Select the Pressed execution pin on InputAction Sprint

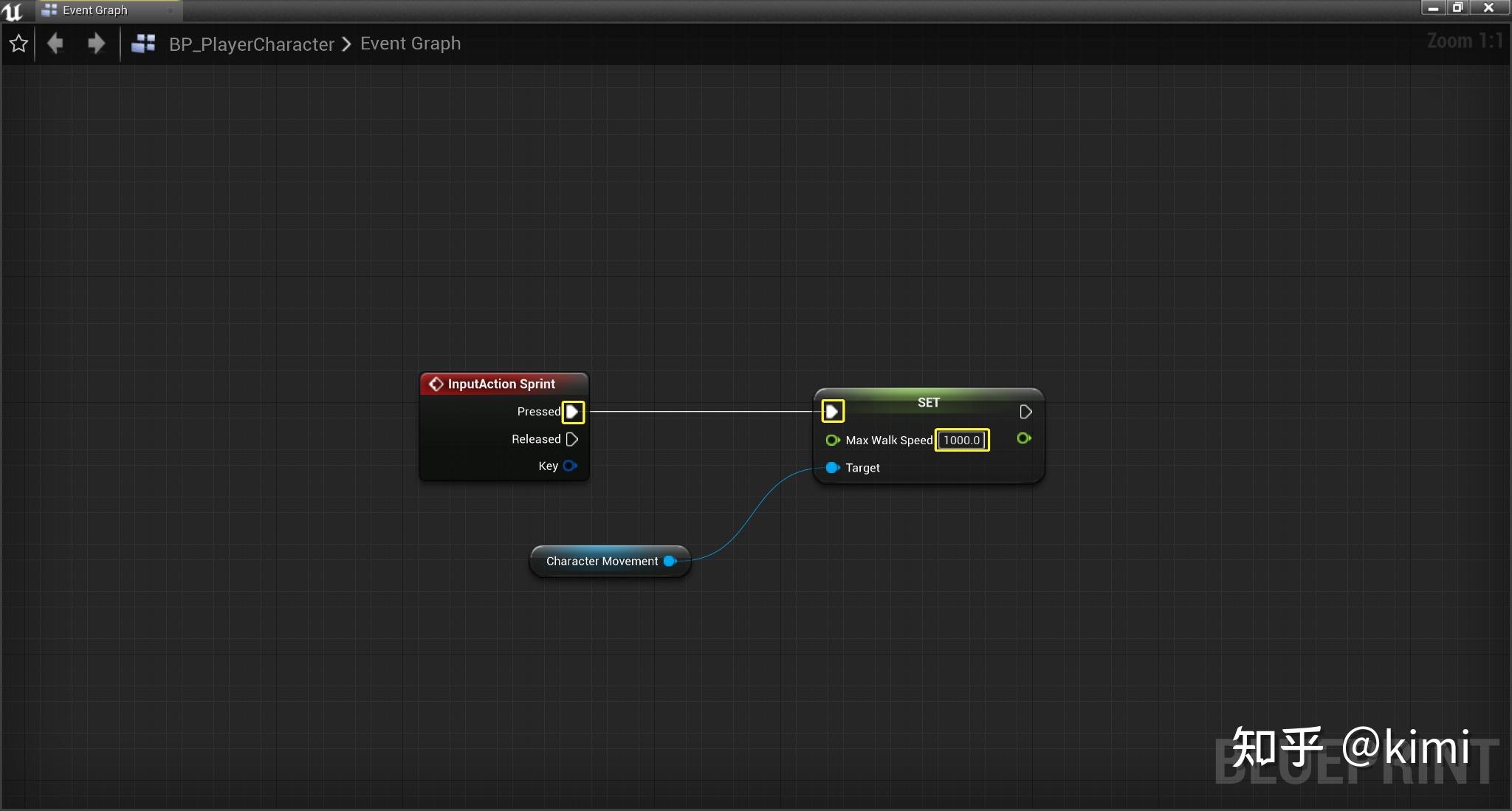tap(573, 412)
